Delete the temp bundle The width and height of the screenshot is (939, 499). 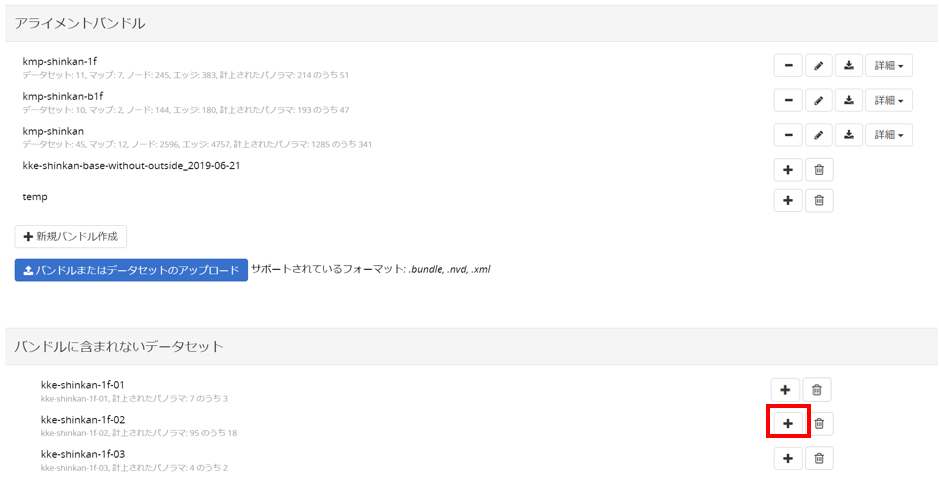coord(819,201)
